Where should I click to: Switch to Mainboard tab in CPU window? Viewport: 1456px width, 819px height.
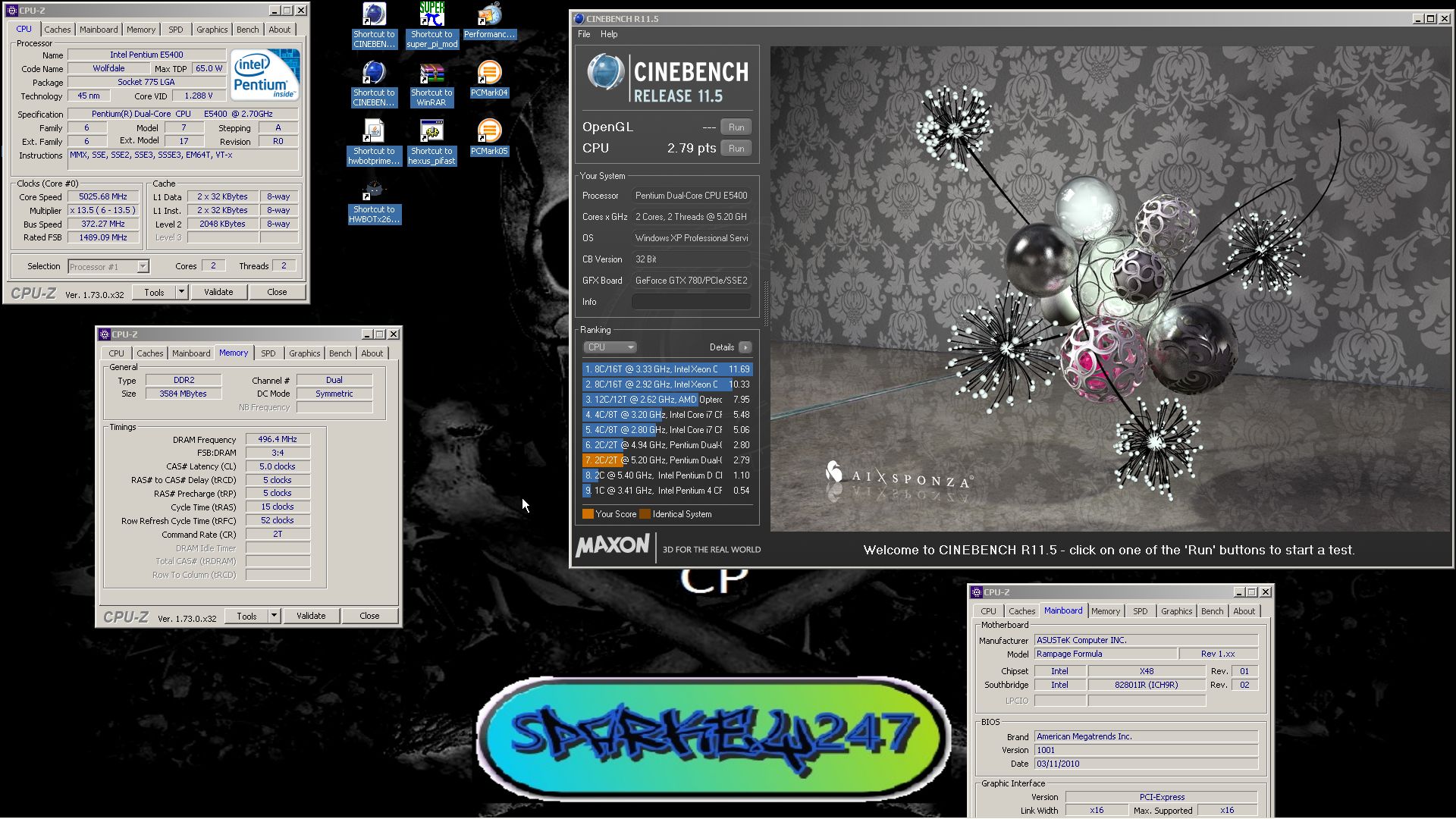click(99, 30)
